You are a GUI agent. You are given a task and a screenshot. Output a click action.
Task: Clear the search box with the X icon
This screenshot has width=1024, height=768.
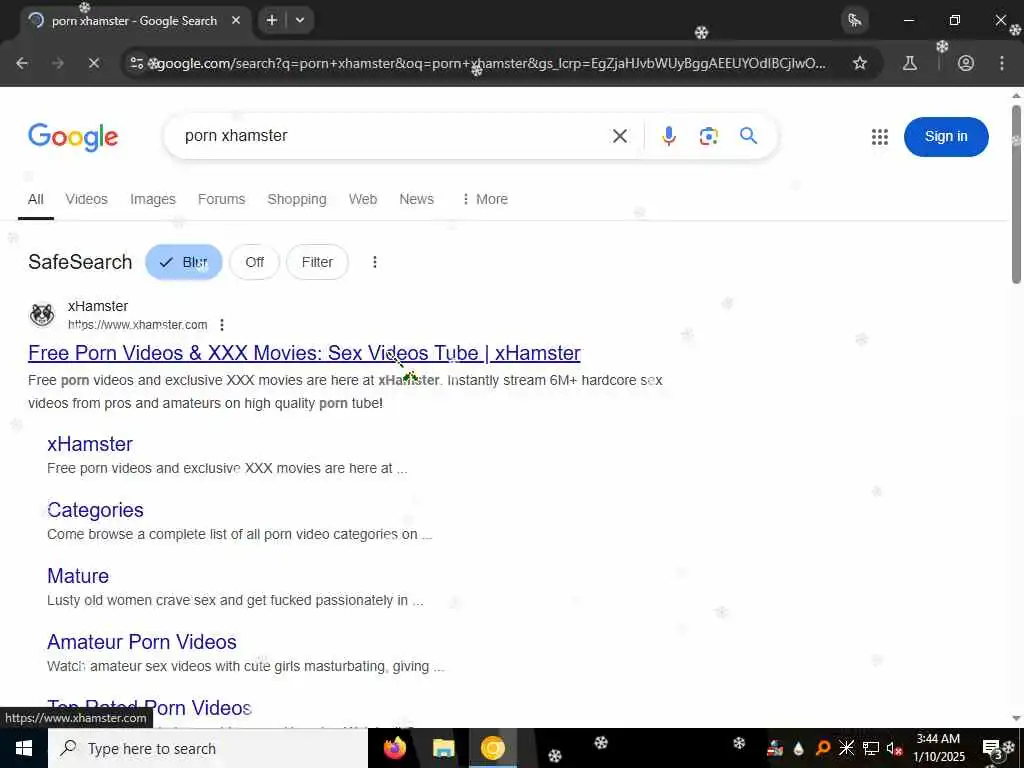[620, 136]
